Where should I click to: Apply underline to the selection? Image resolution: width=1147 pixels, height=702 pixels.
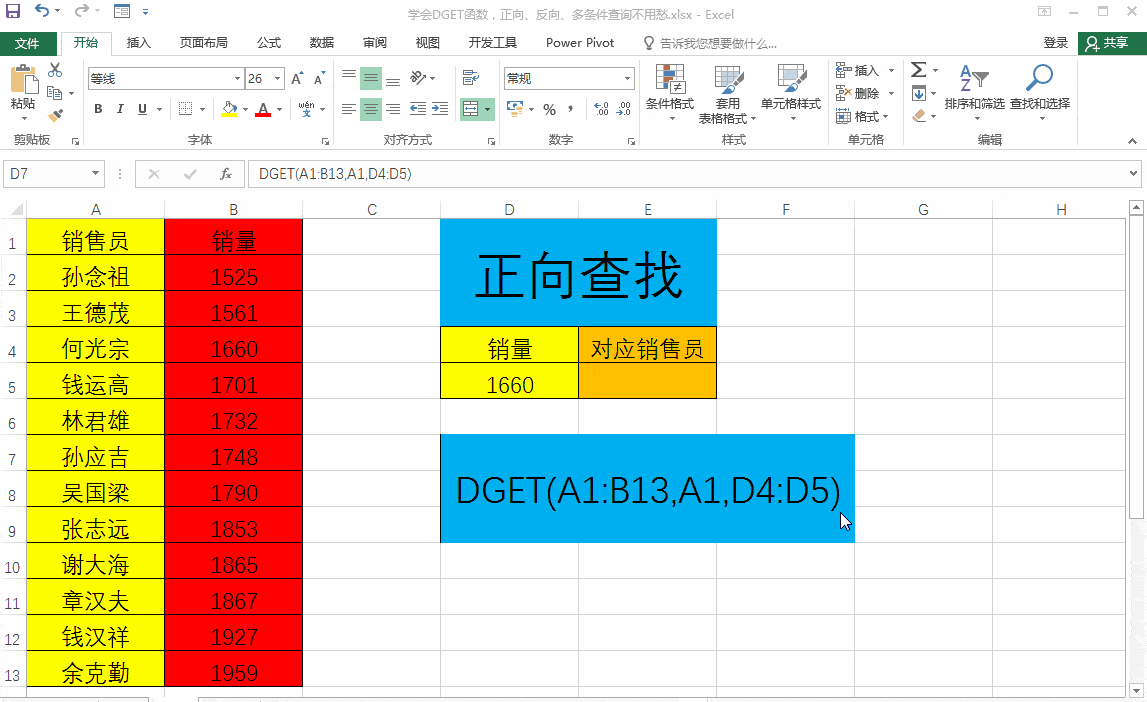point(140,108)
